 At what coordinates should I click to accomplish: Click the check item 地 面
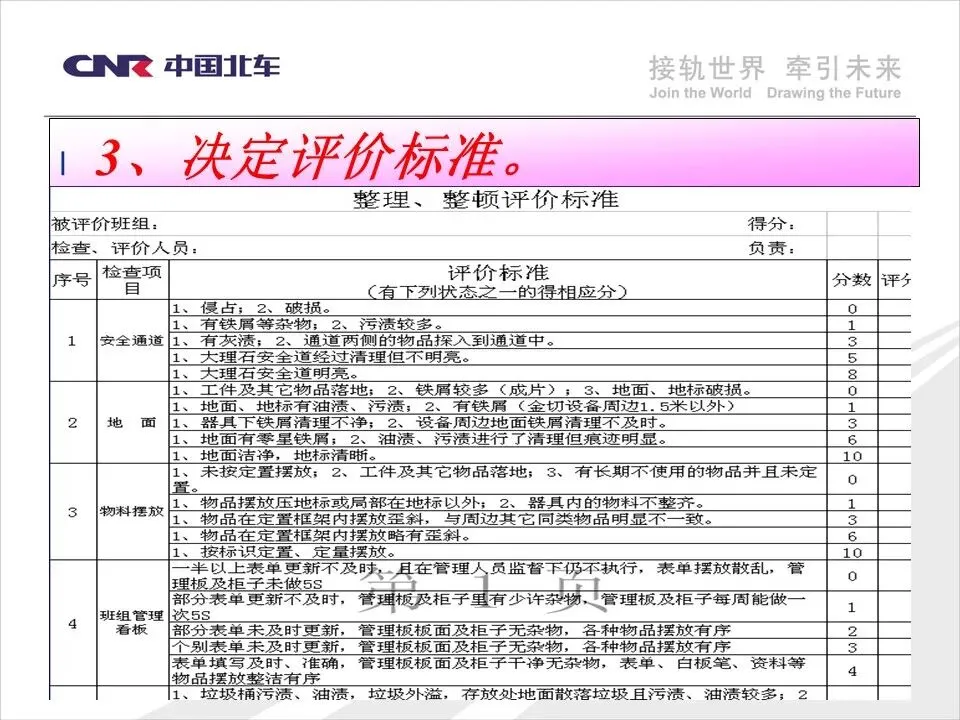click(x=132, y=422)
